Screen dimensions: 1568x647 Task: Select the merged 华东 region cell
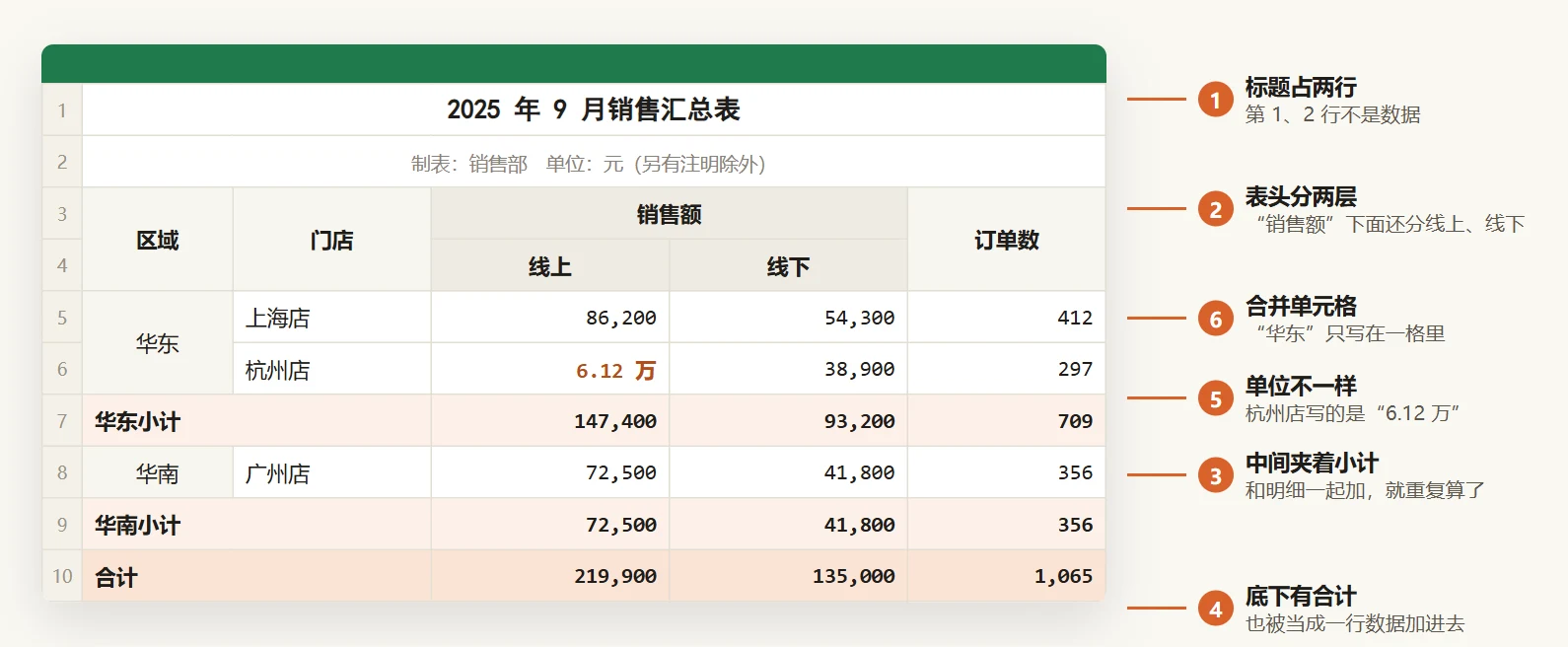coord(158,343)
